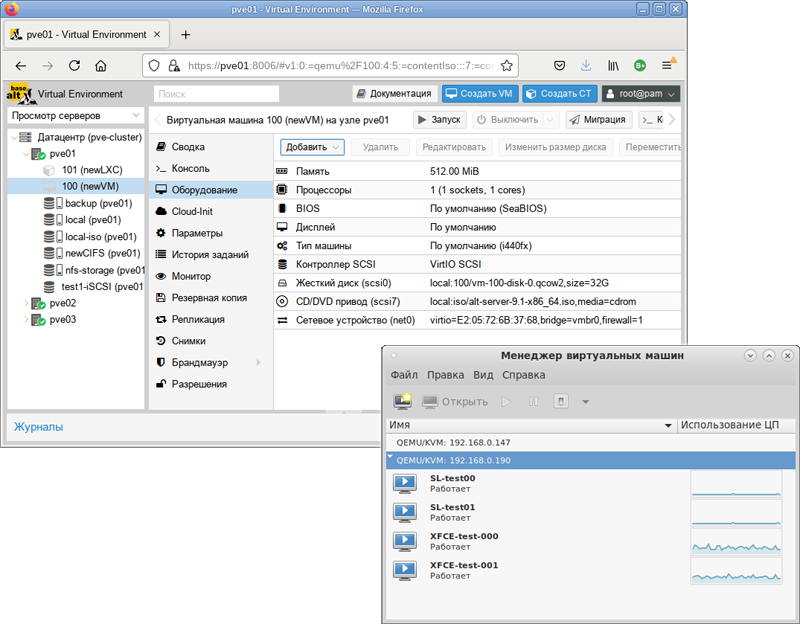Open the Правка menu
800x624 pixels.
click(445, 375)
